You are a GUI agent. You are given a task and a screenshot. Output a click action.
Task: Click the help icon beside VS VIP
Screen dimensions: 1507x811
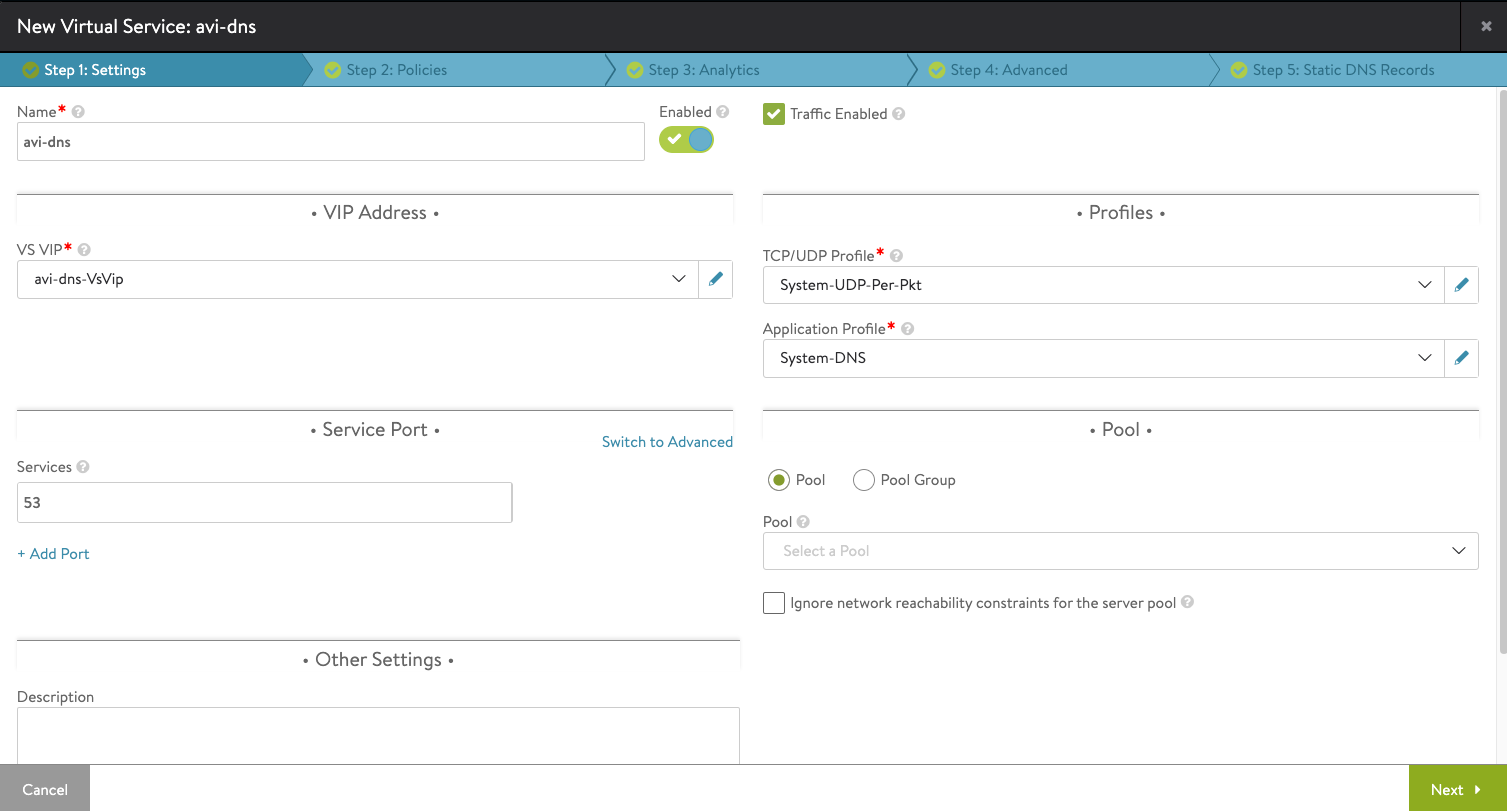[84, 249]
